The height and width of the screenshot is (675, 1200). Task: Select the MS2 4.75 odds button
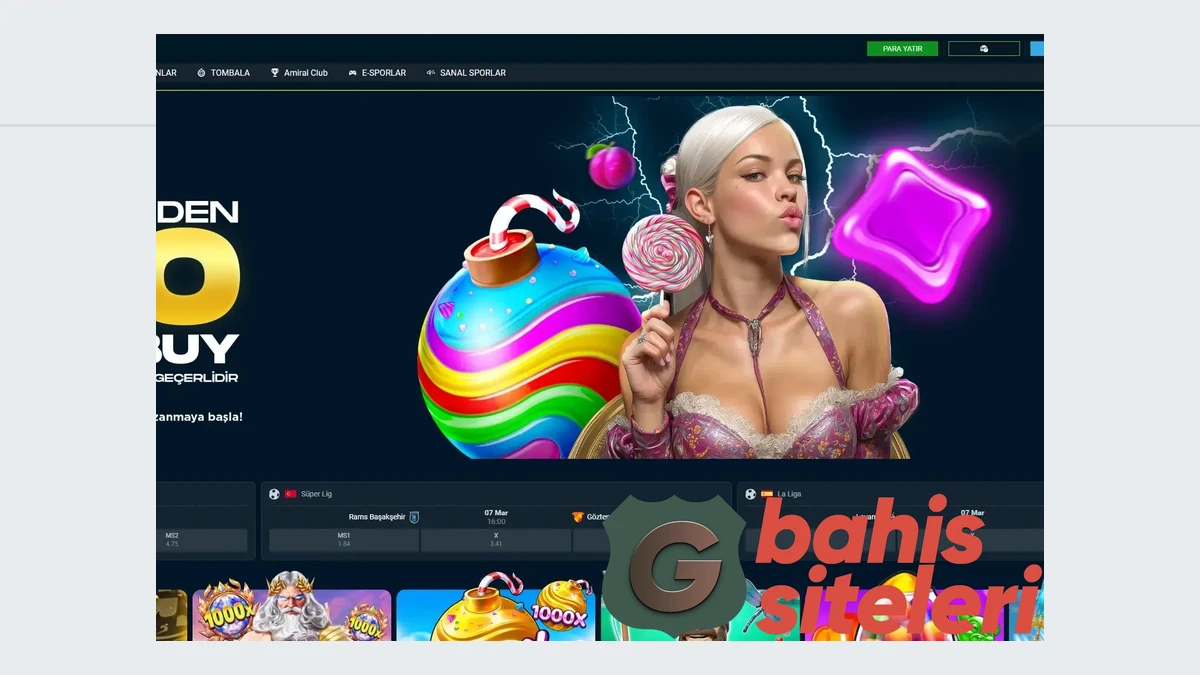coord(202,540)
